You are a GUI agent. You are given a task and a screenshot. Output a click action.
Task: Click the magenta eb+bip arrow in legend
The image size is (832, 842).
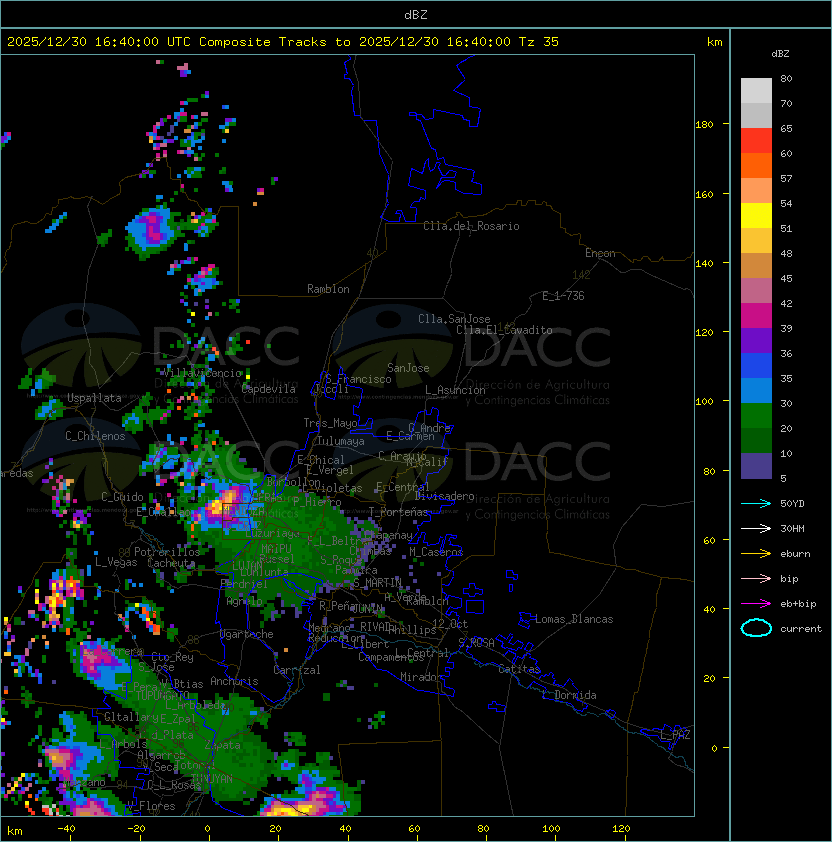[x=756, y=604]
